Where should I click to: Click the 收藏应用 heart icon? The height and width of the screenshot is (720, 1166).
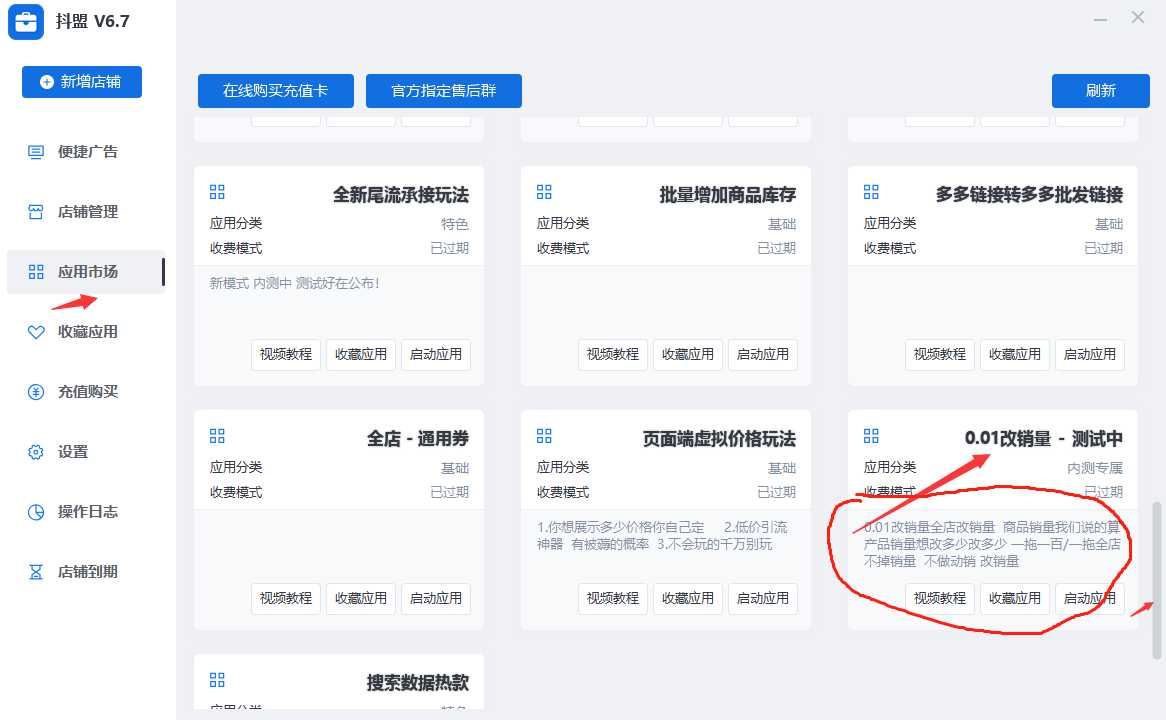point(36,332)
